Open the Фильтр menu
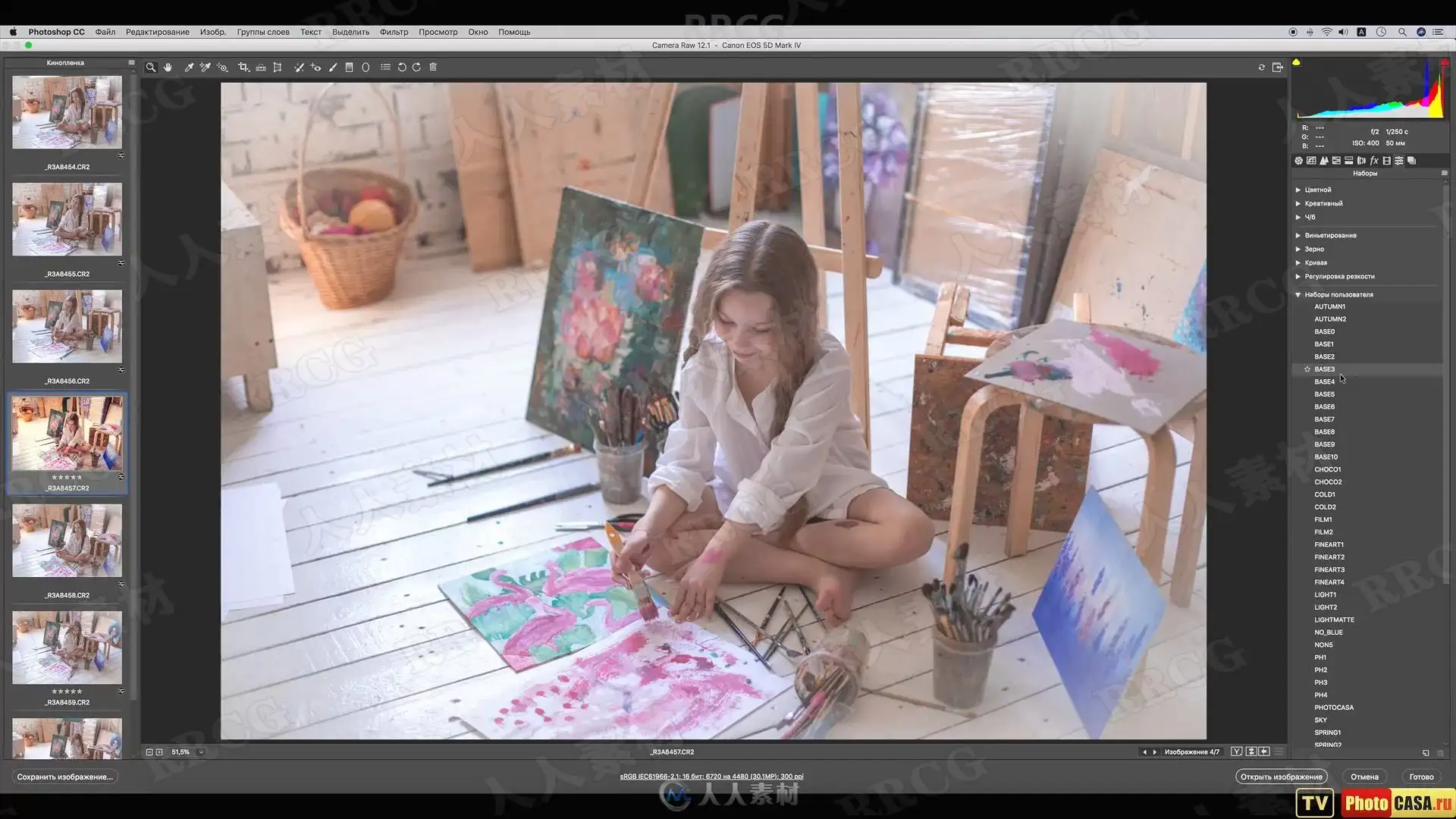 [394, 32]
